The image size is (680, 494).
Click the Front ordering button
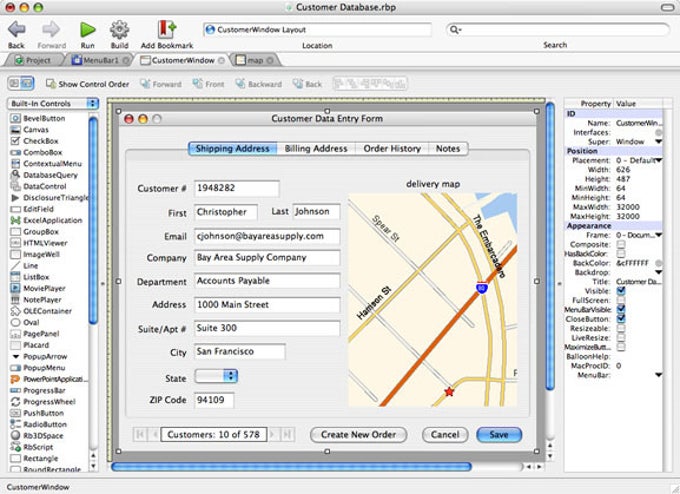pos(208,84)
